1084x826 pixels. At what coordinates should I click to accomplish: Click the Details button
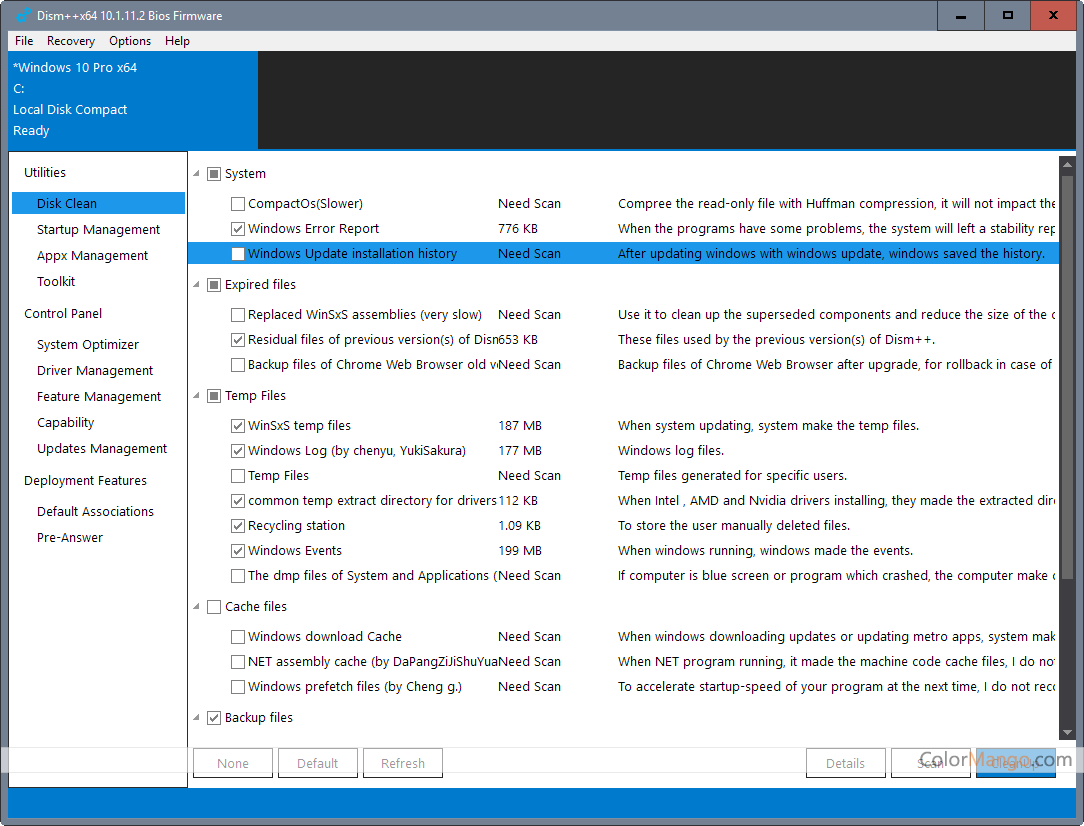[845, 763]
